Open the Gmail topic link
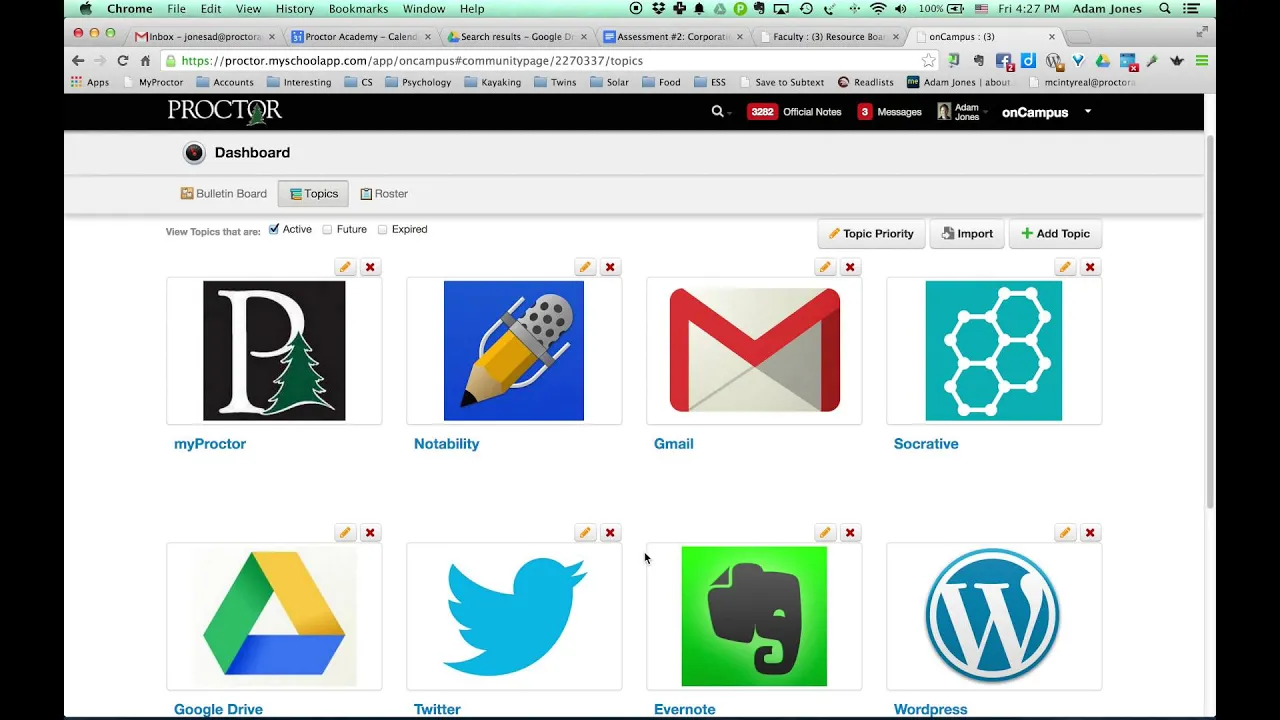This screenshot has height=720, width=1280. coord(673,444)
